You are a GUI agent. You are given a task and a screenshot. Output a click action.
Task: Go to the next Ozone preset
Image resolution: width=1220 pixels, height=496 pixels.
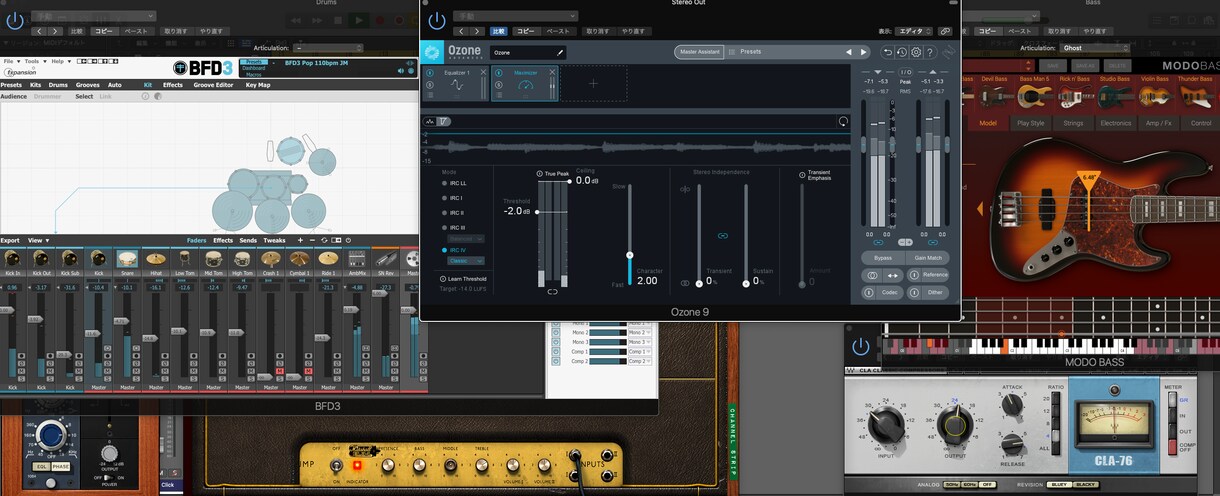click(863, 52)
